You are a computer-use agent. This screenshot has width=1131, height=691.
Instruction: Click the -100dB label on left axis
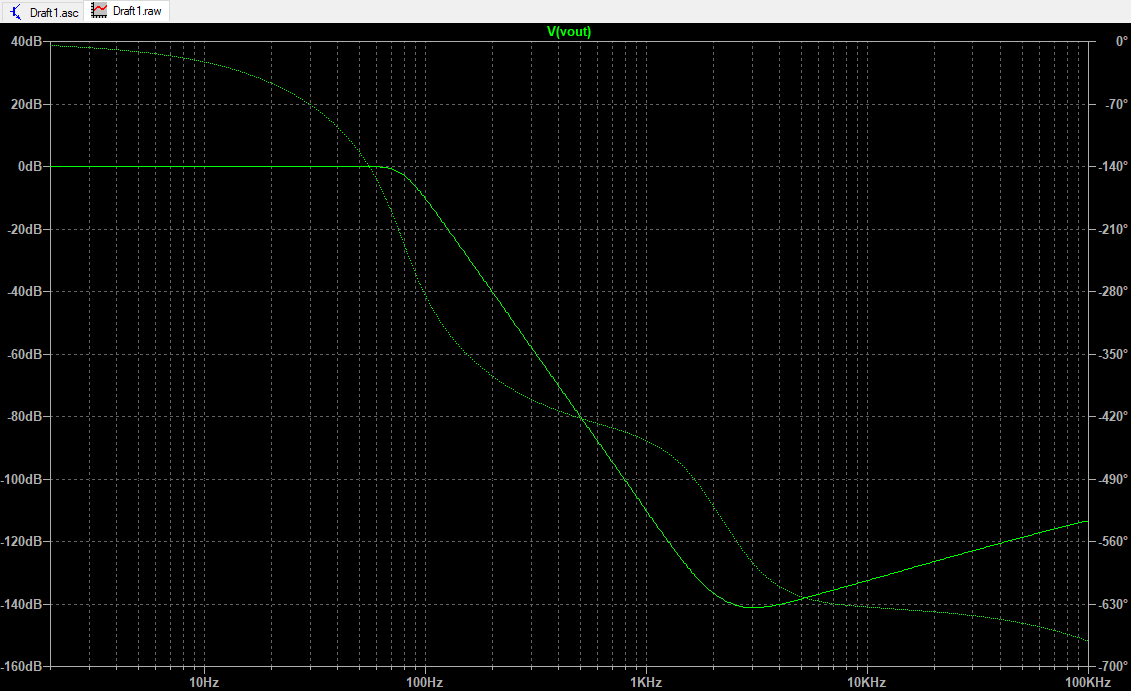tap(22, 479)
